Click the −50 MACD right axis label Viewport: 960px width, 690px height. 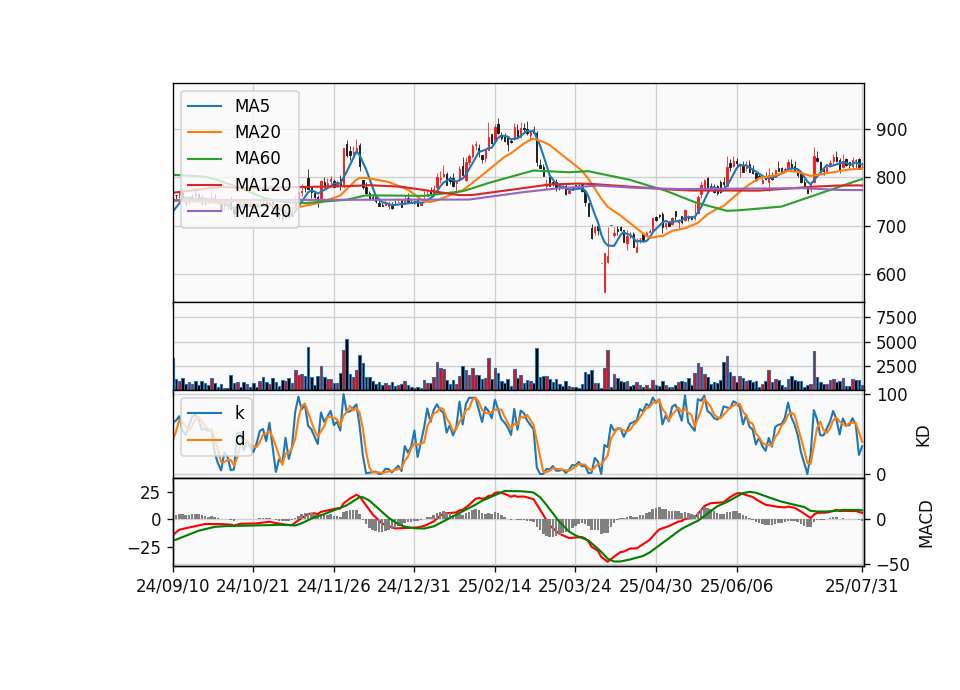(x=893, y=564)
